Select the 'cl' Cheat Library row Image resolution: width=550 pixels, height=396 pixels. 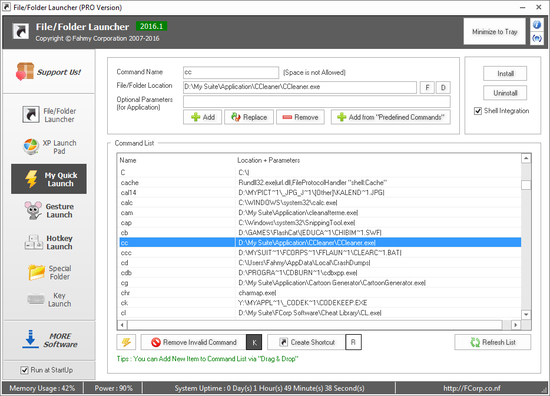point(320,313)
